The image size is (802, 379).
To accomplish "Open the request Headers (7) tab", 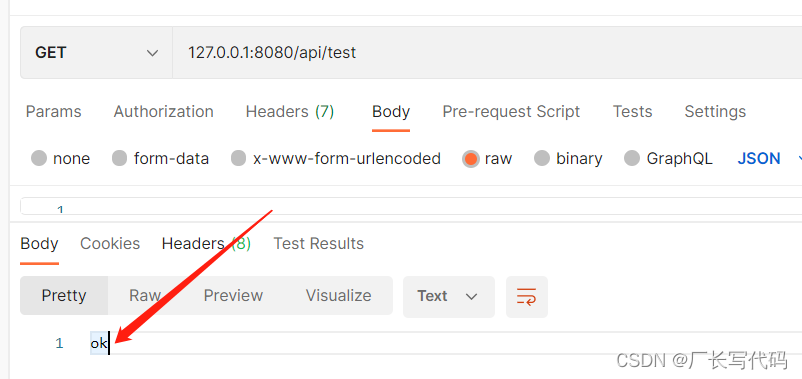I will click(x=290, y=112).
